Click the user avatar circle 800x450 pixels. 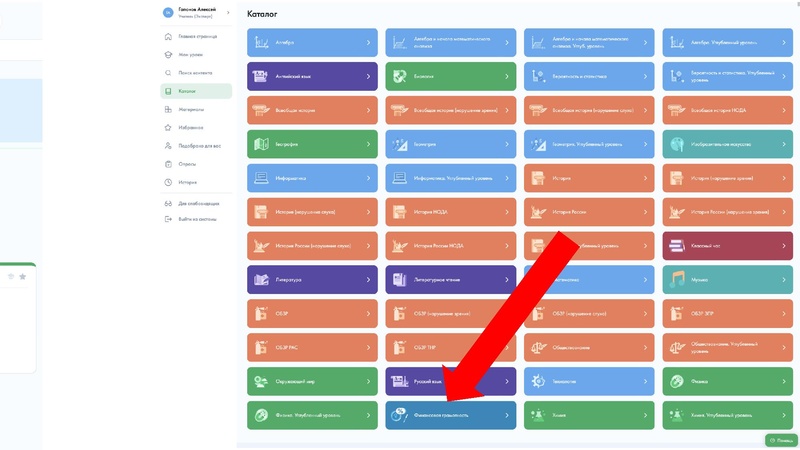[x=167, y=13]
